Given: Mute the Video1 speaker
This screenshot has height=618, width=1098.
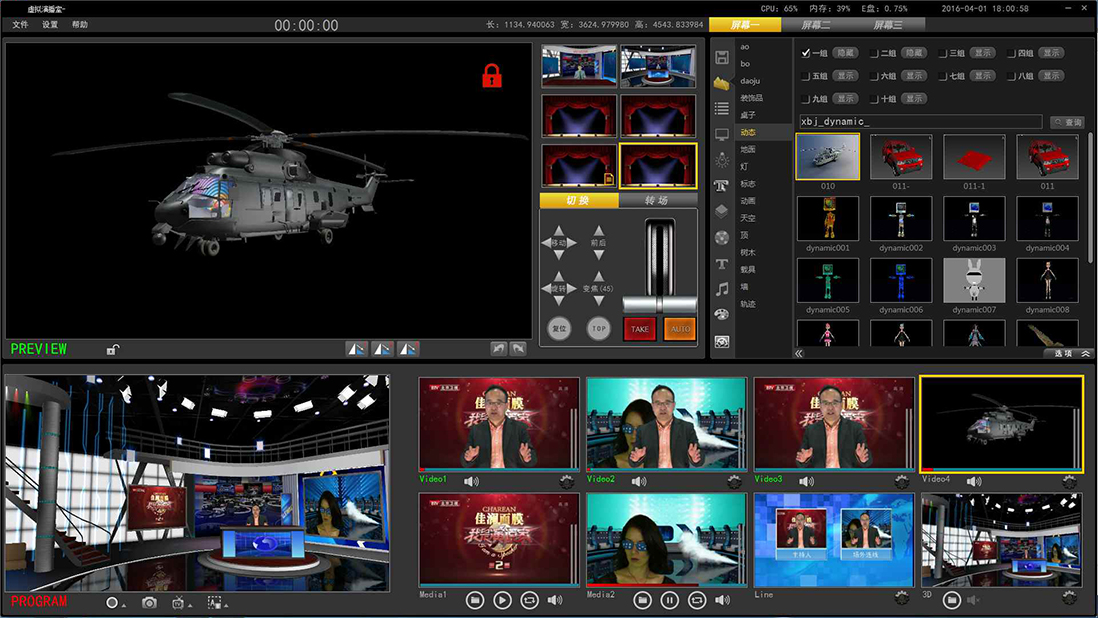Looking at the screenshot, I should 471,482.
